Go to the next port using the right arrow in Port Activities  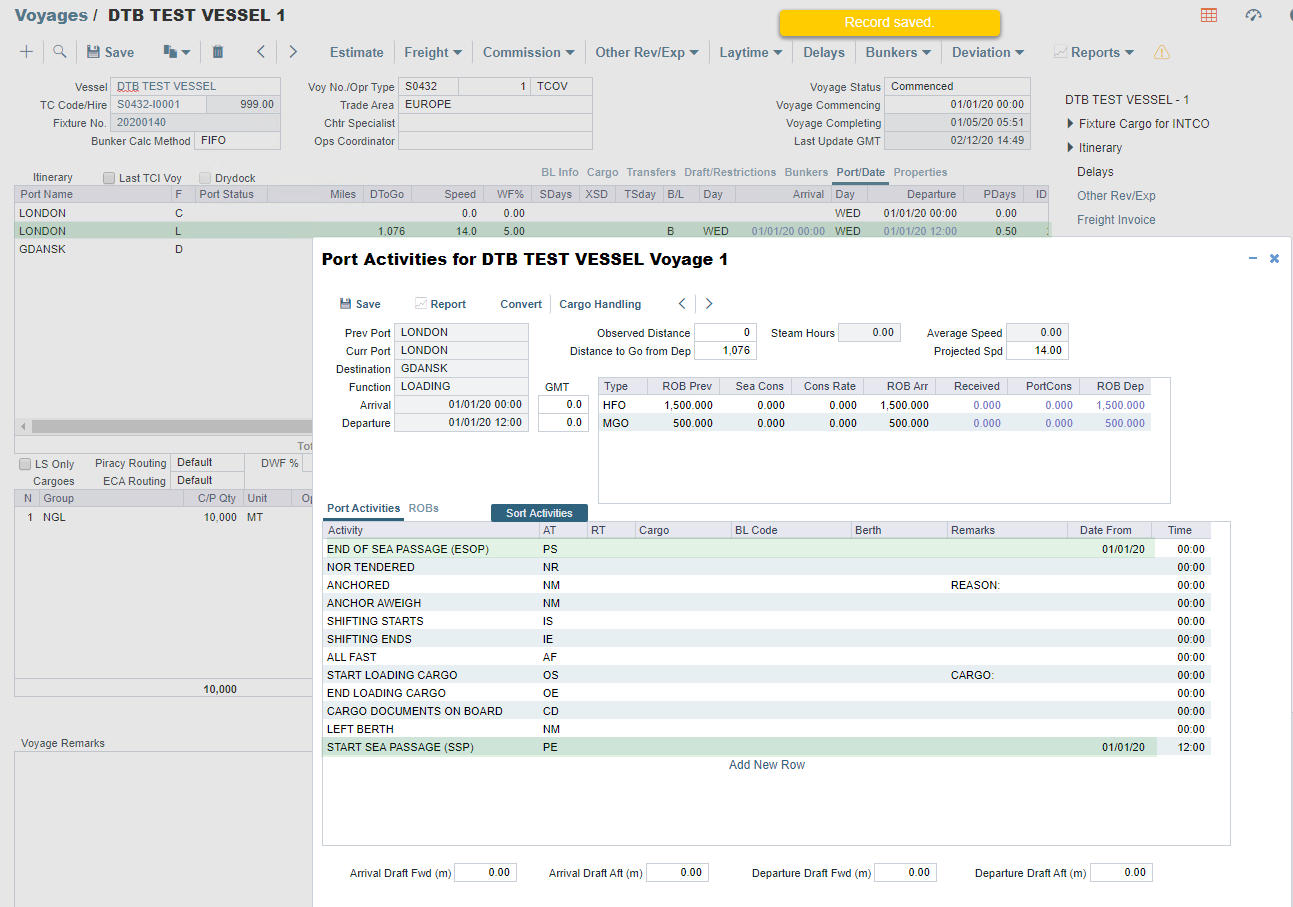[x=709, y=304]
